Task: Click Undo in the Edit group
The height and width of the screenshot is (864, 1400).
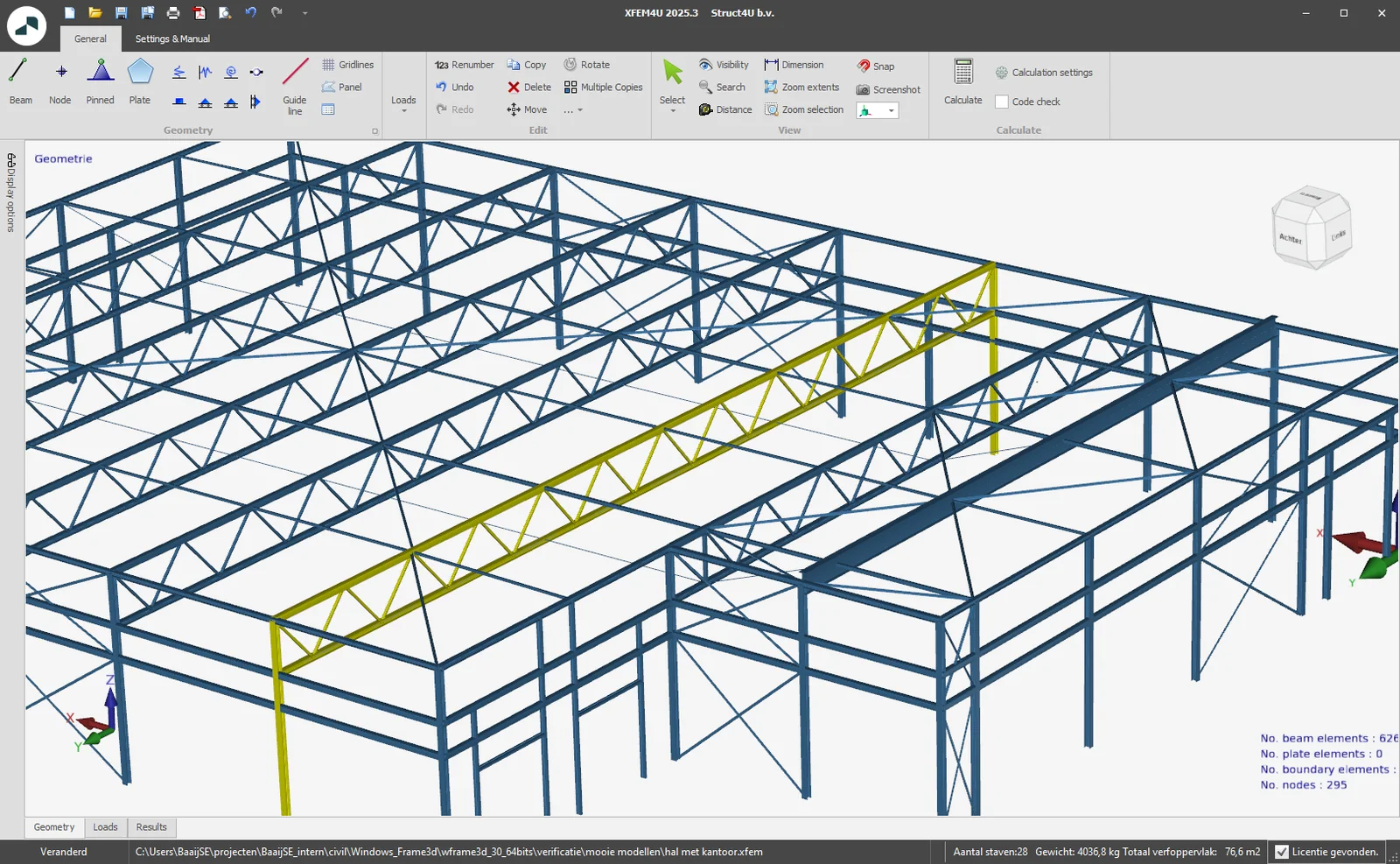Action: (455, 88)
